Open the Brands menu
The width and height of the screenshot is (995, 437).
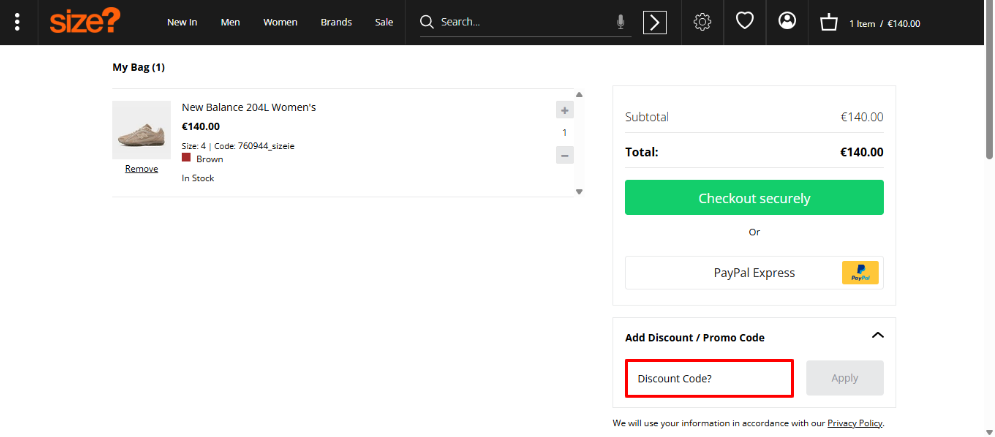coord(336,22)
